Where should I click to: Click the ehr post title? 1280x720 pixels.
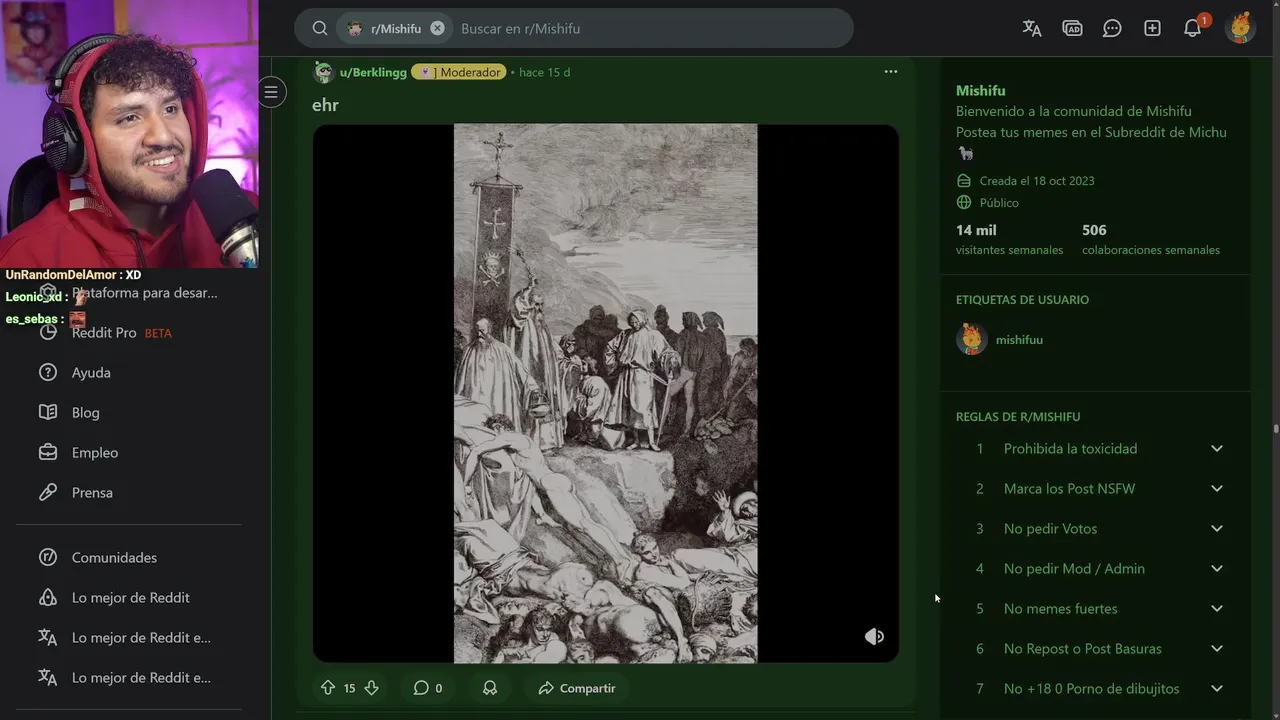[325, 104]
